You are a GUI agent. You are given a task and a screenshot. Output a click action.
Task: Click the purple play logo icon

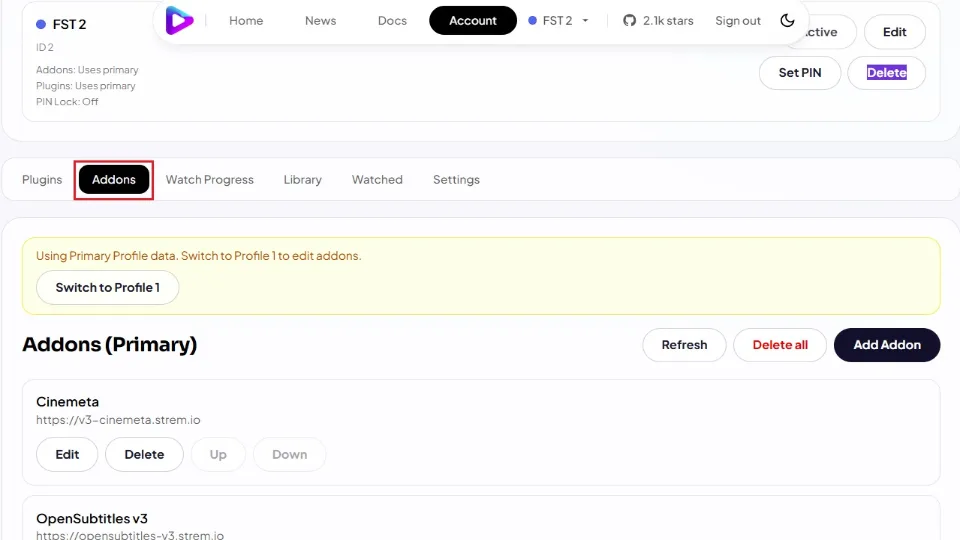pyautogui.click(x=179, y=21)
